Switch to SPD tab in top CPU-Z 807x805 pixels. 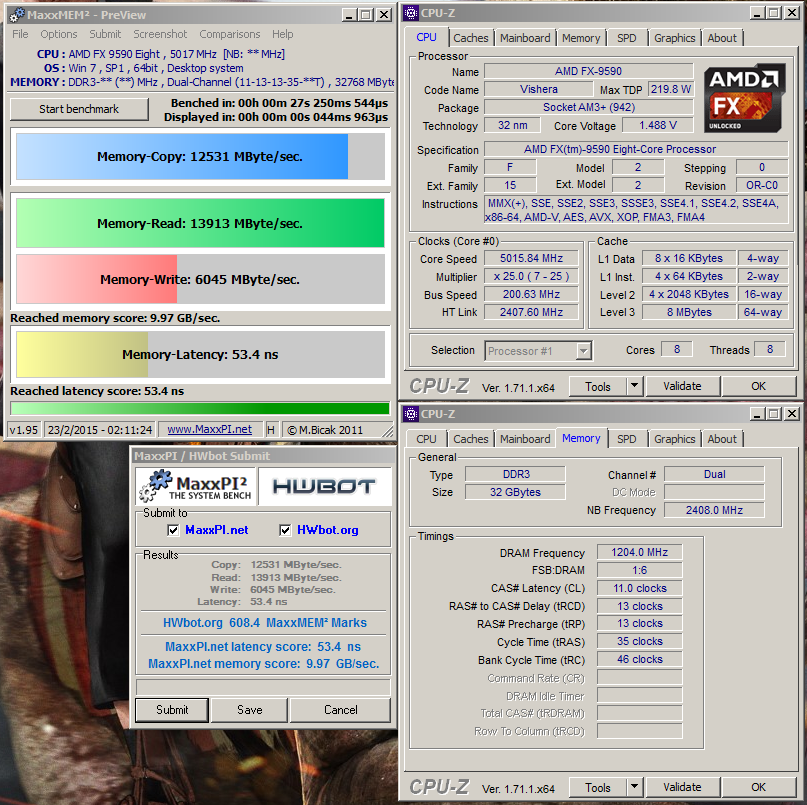(626, 38)
